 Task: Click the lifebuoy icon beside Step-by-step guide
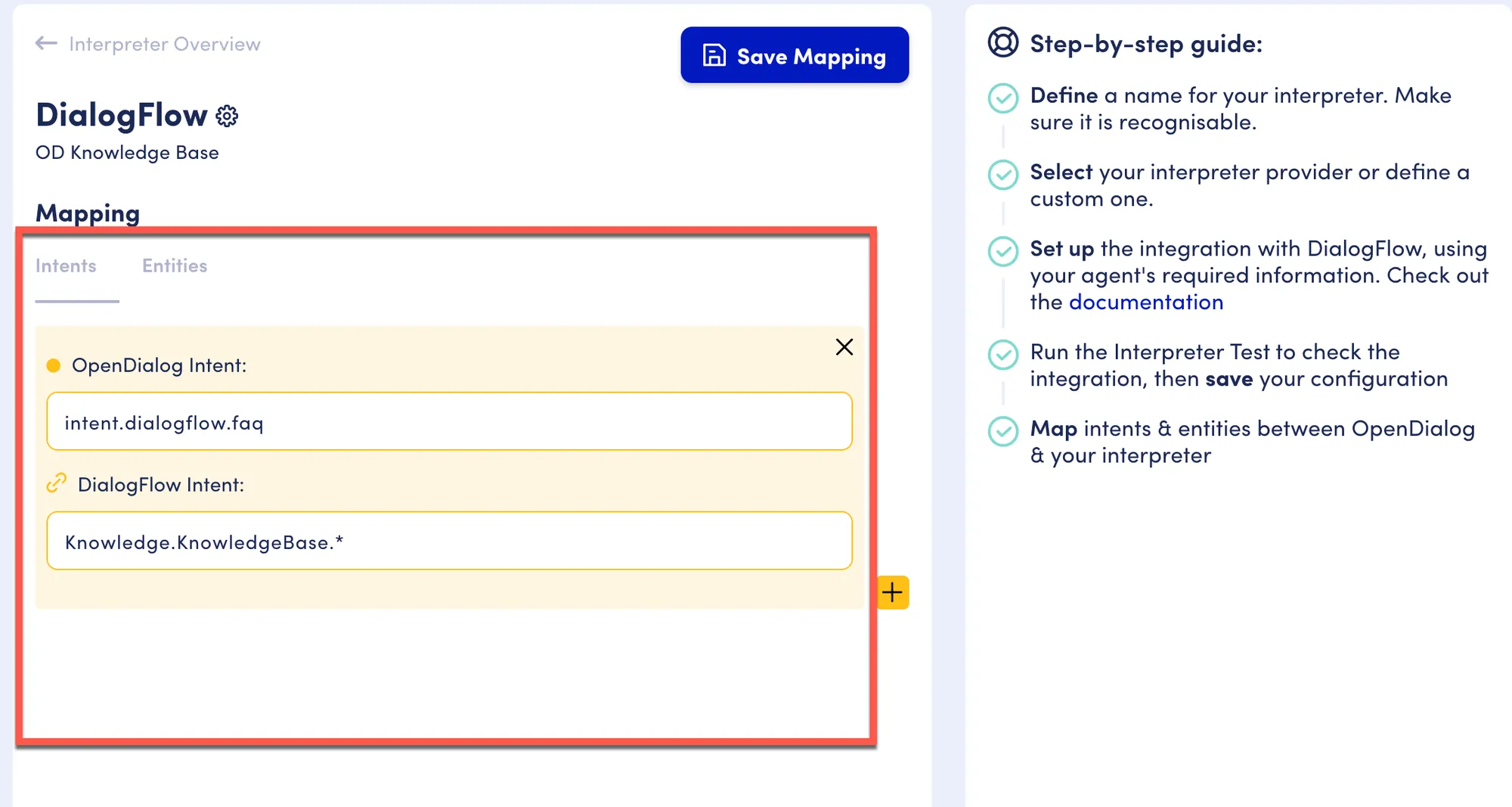click(1003, 42)
